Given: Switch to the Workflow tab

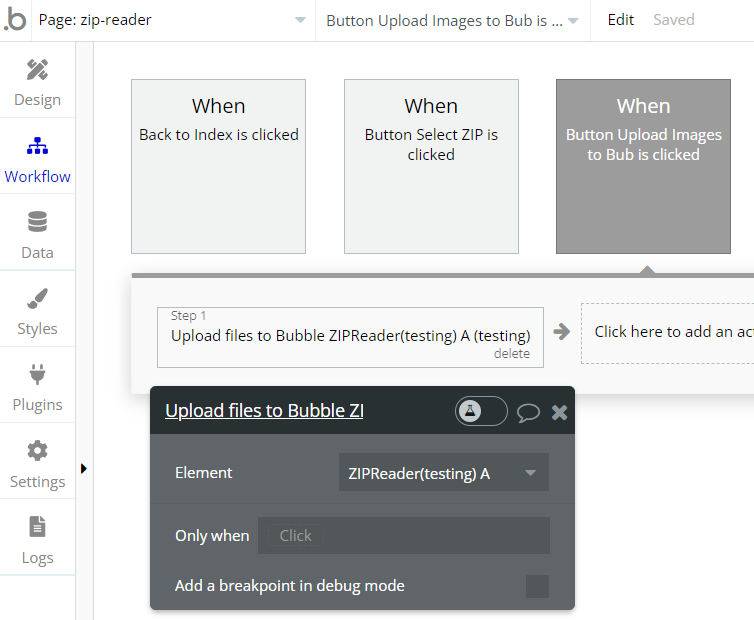Looking at the screenshot, I should coord(37,158).
